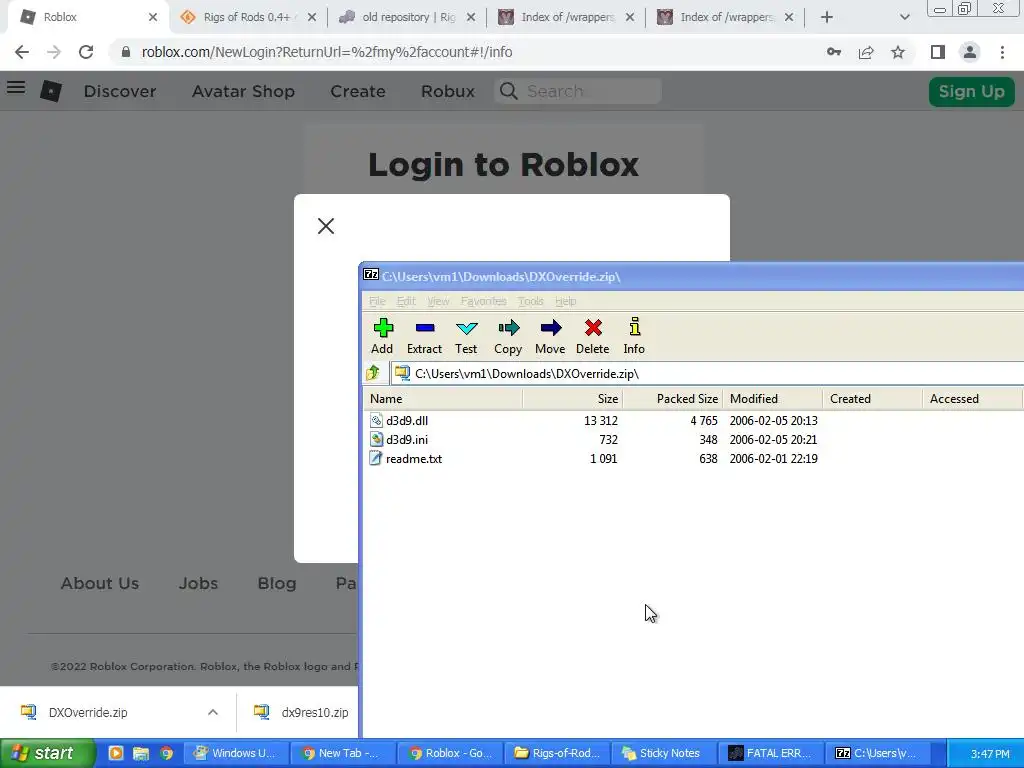Viewport: 1024px width, 768px height.
Task: Click the About Us footer link
Action: tap(100, 583)
